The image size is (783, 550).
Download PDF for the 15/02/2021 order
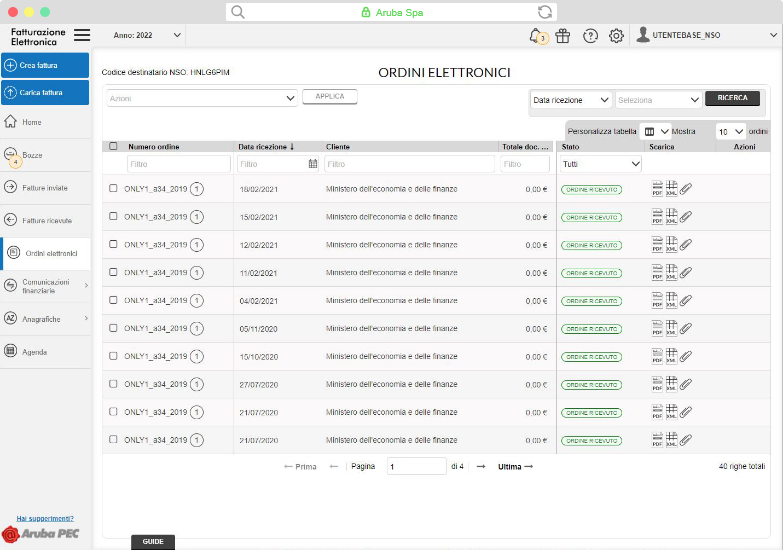coord(657,217)
